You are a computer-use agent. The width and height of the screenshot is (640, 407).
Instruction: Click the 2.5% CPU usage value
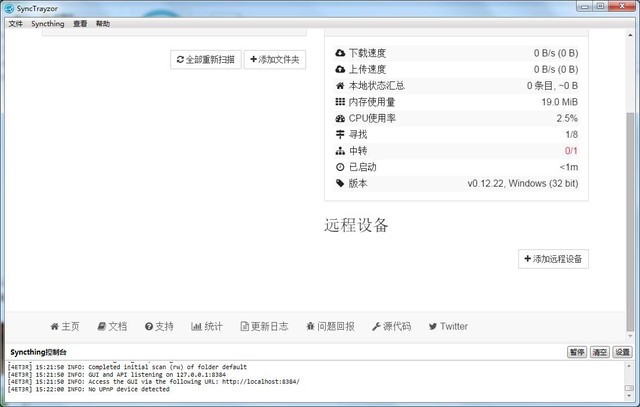567,118
